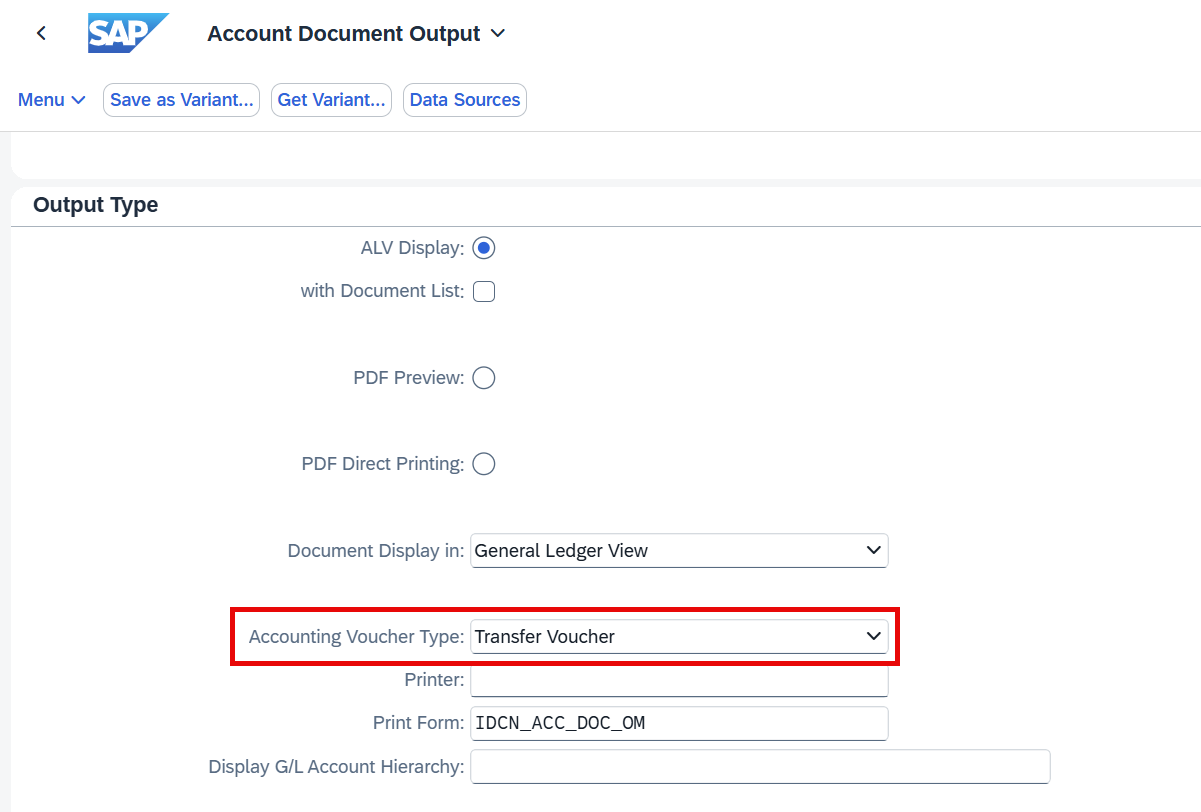Click the SAP logo

click(x=128, y=34)
